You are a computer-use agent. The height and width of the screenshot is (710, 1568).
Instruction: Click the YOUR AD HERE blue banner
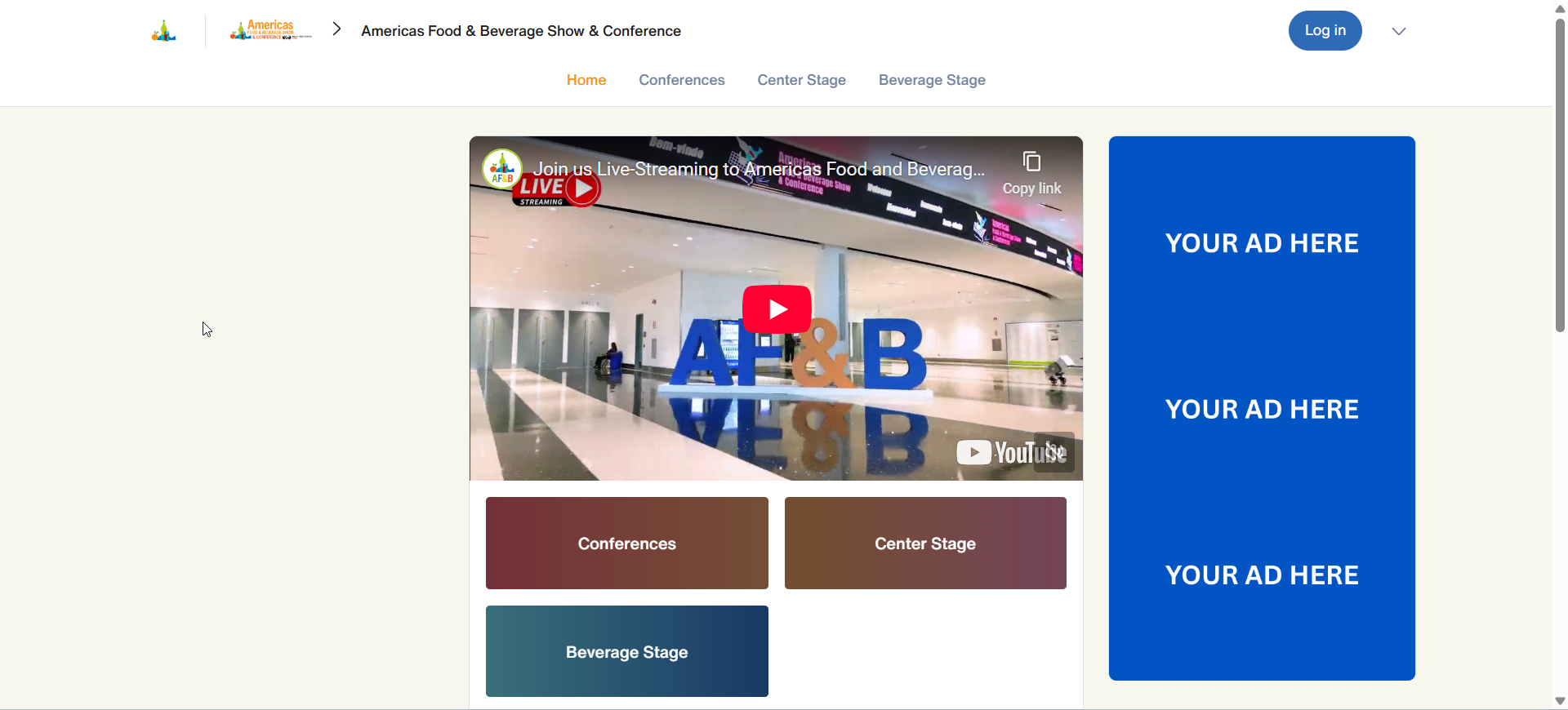point(1262,408)
